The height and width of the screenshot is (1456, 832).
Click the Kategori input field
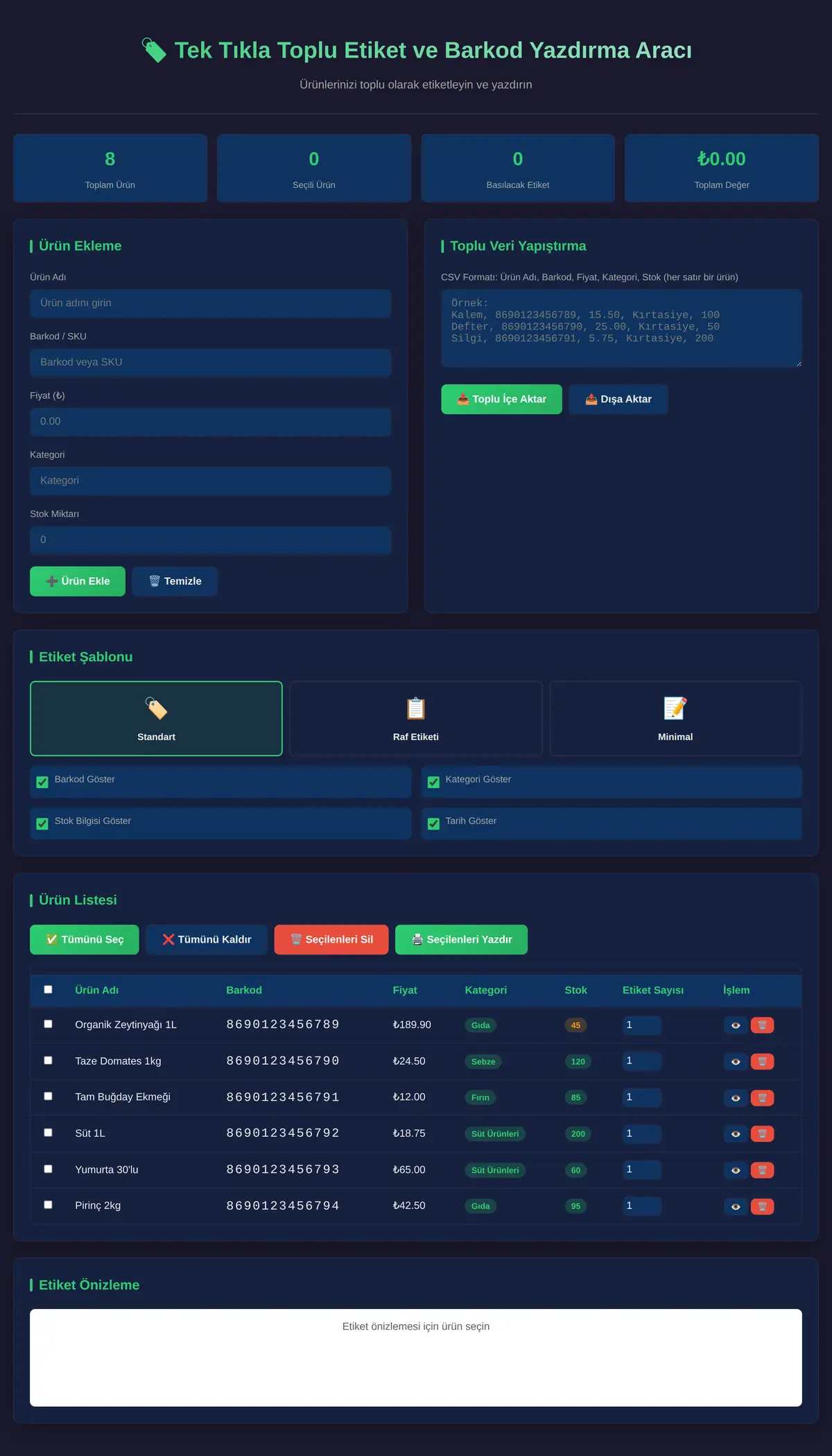(x=211, y=481)
